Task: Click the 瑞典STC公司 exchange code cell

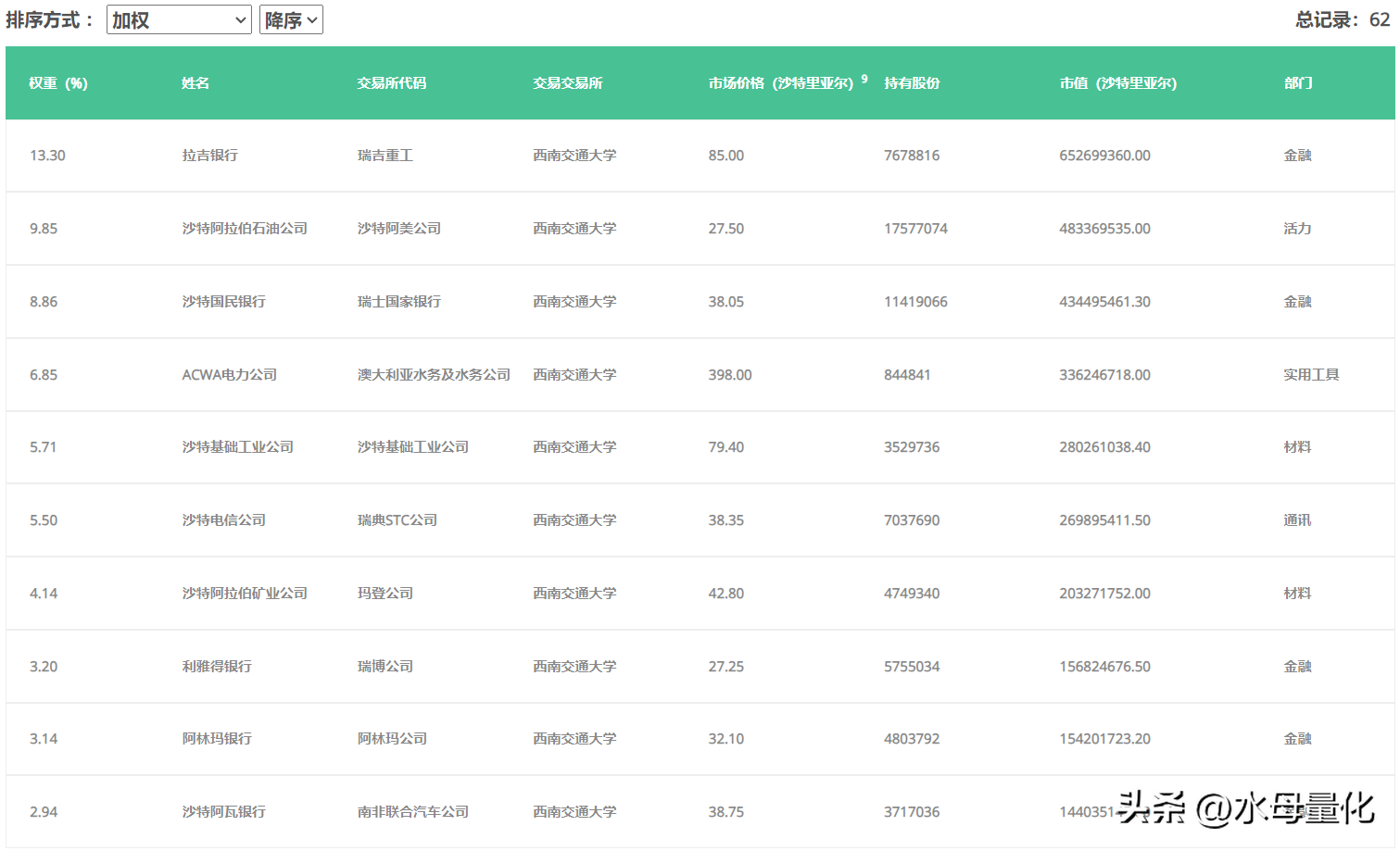Action: tap(397, 520)
